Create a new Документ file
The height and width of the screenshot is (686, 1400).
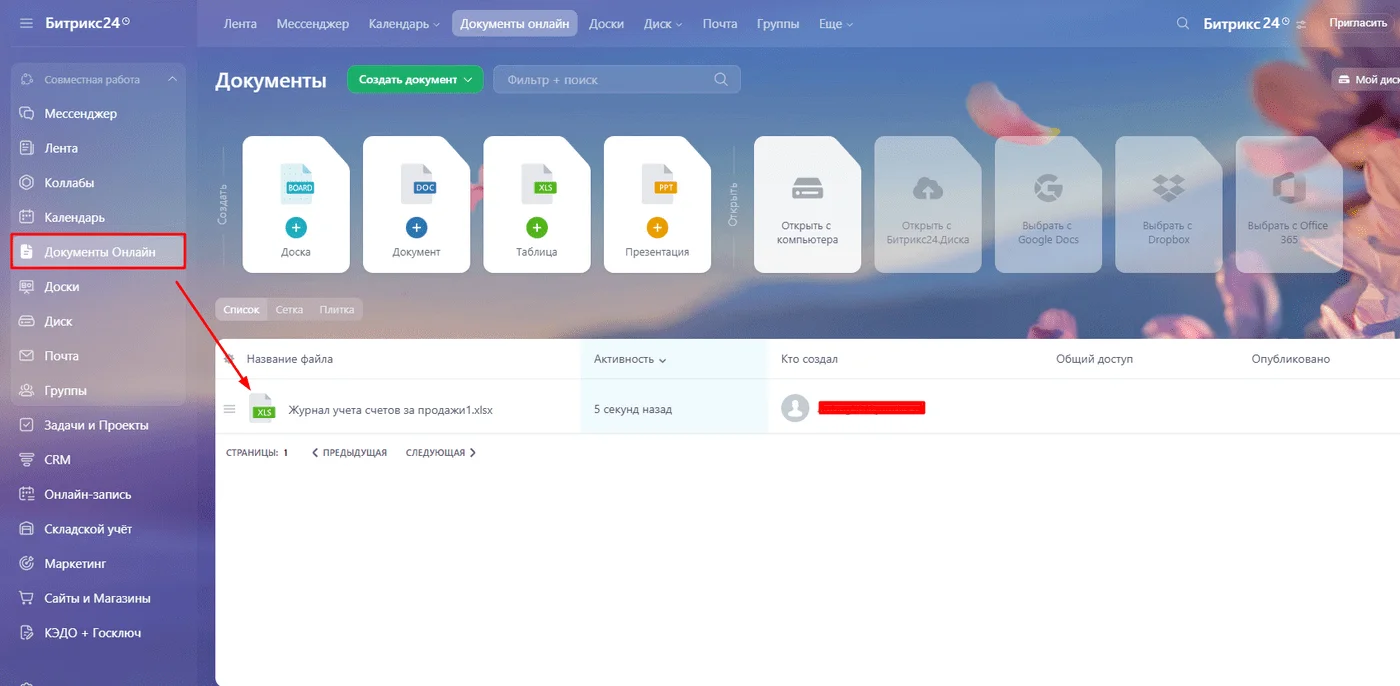coord(416,204)
